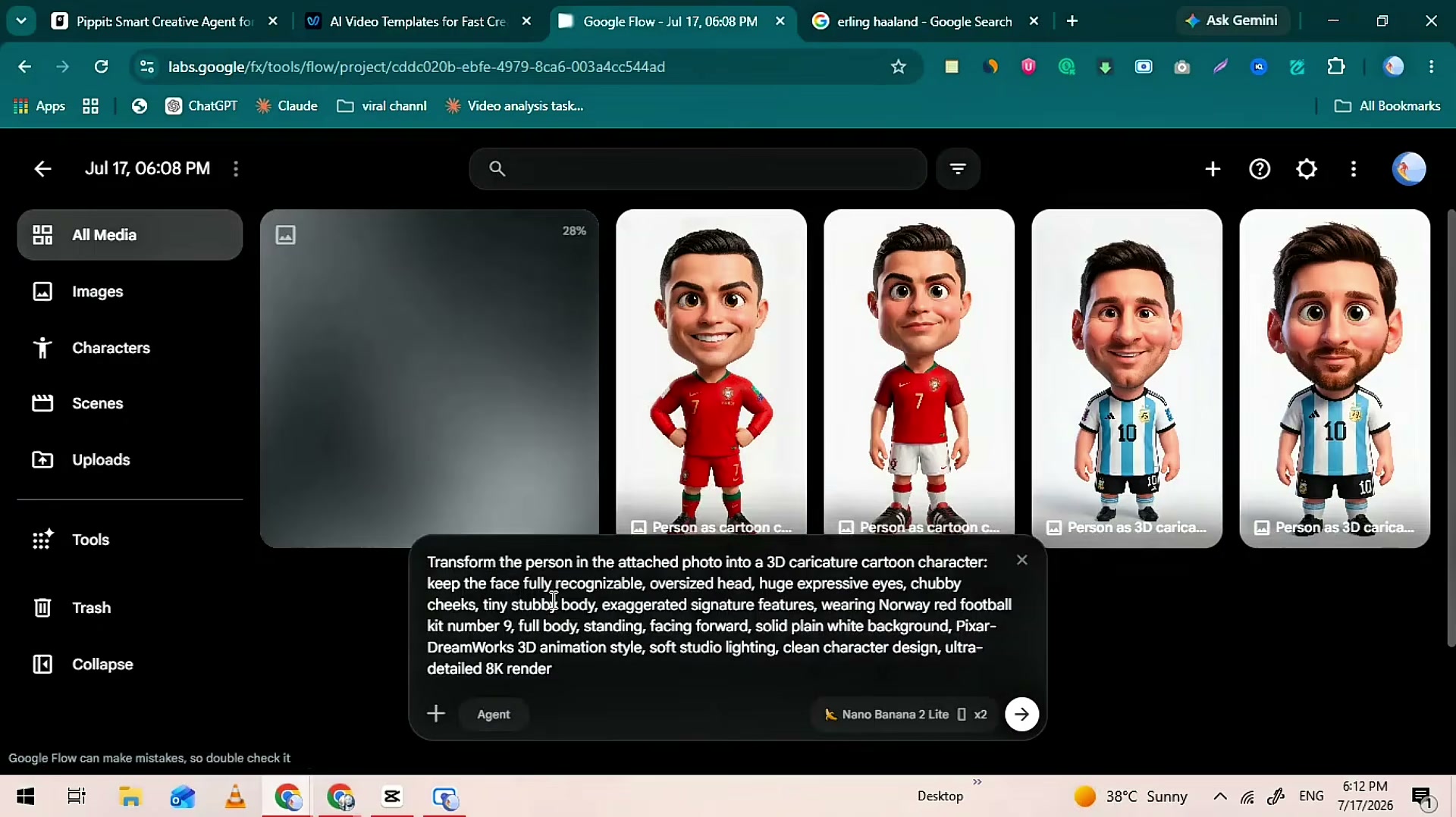Bookmark this page with the star

tap(899, 67)
